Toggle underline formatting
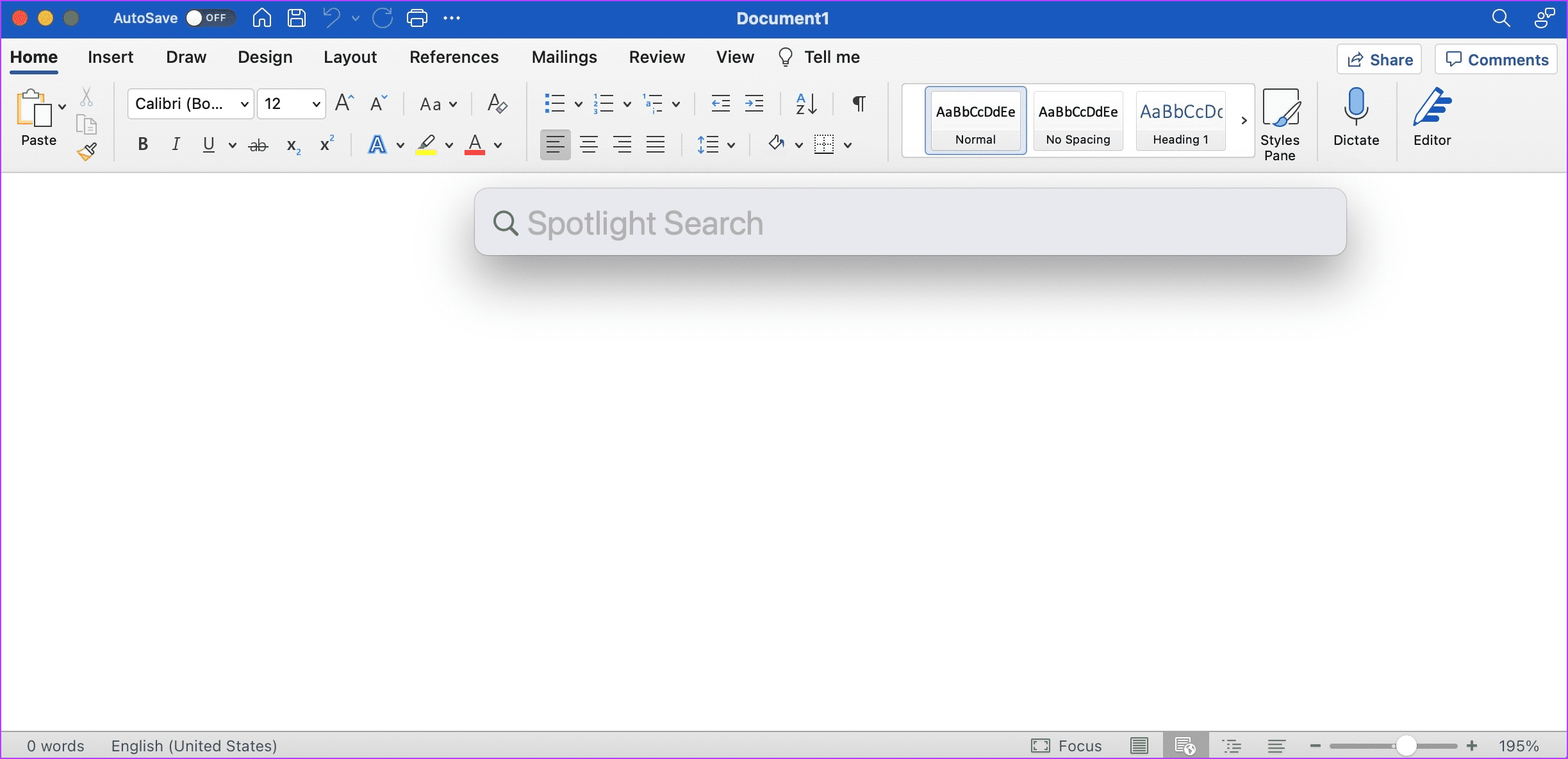The image size is (1568, 759). tap(208, 144)
